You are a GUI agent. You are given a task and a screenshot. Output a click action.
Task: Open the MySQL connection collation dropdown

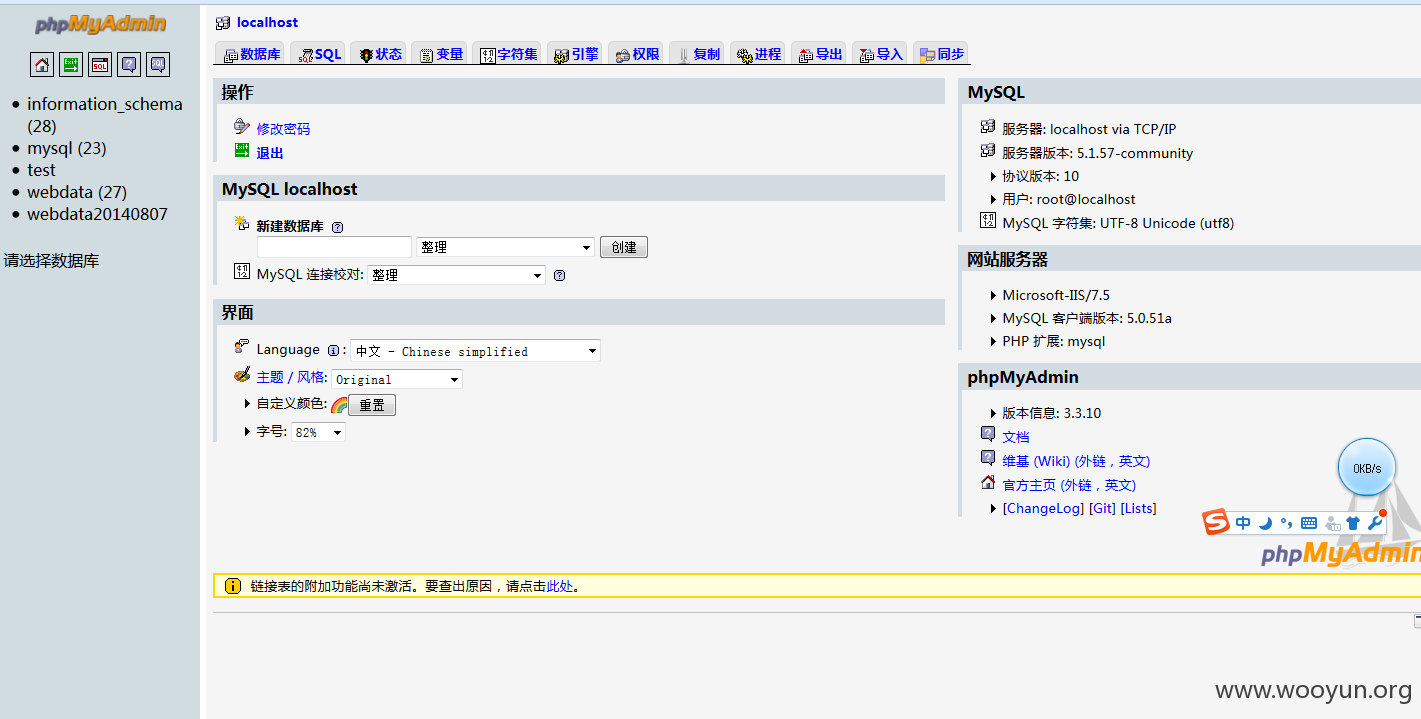tap(456, 275)
